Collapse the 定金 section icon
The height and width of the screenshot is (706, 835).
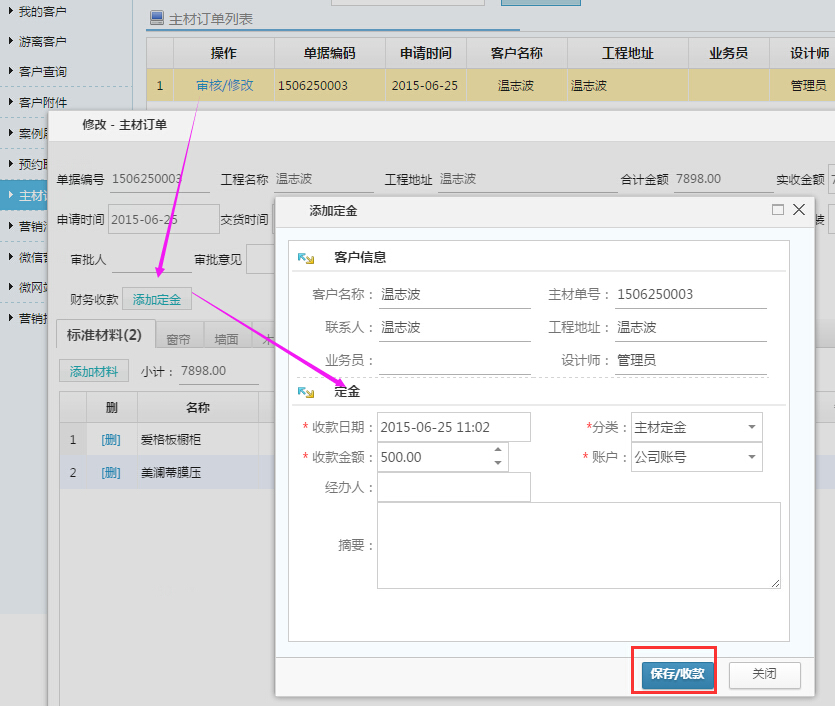point(306,392)
